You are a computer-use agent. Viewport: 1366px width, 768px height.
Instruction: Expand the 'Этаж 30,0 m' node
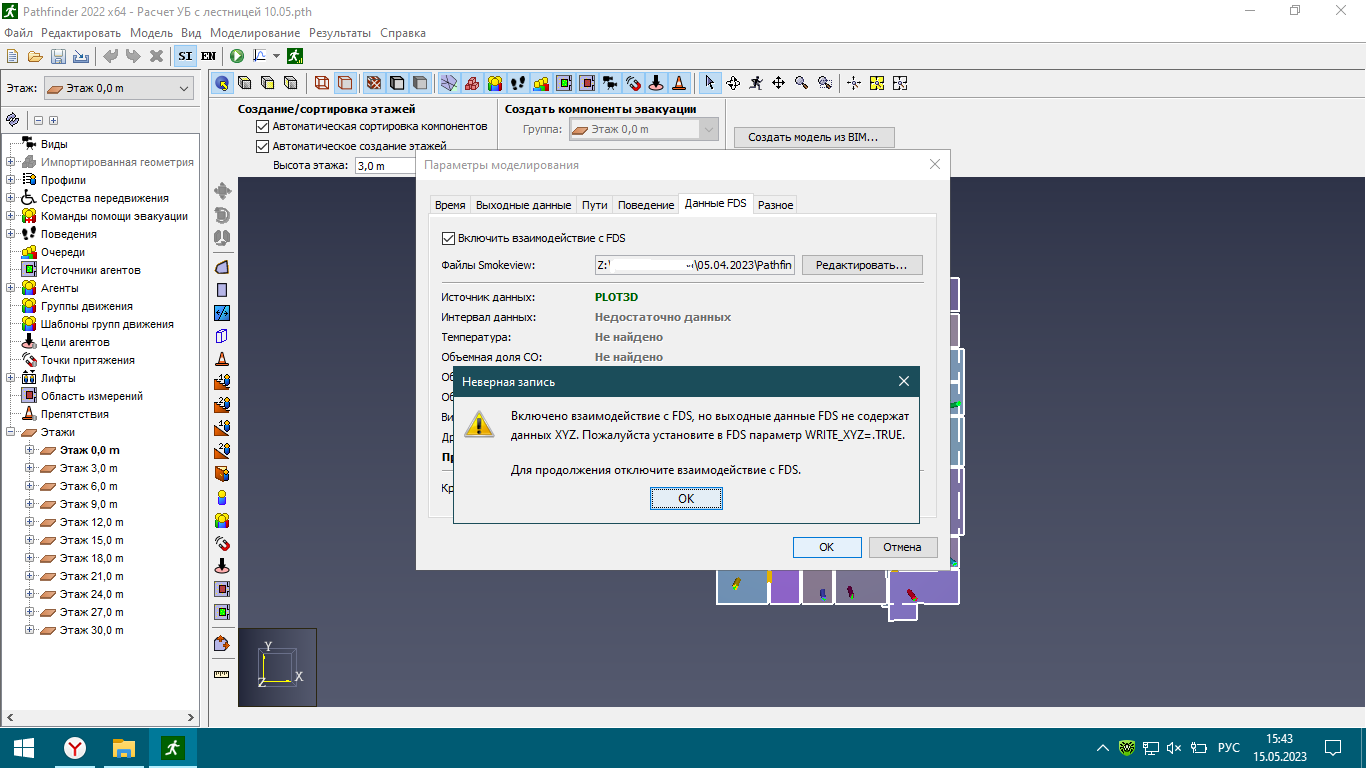[x=29, y=630]
